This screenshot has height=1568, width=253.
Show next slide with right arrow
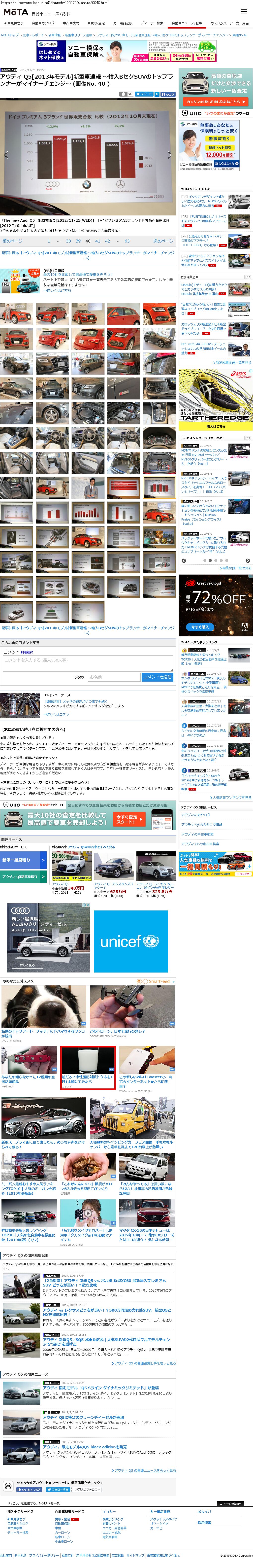click(170, 155)
